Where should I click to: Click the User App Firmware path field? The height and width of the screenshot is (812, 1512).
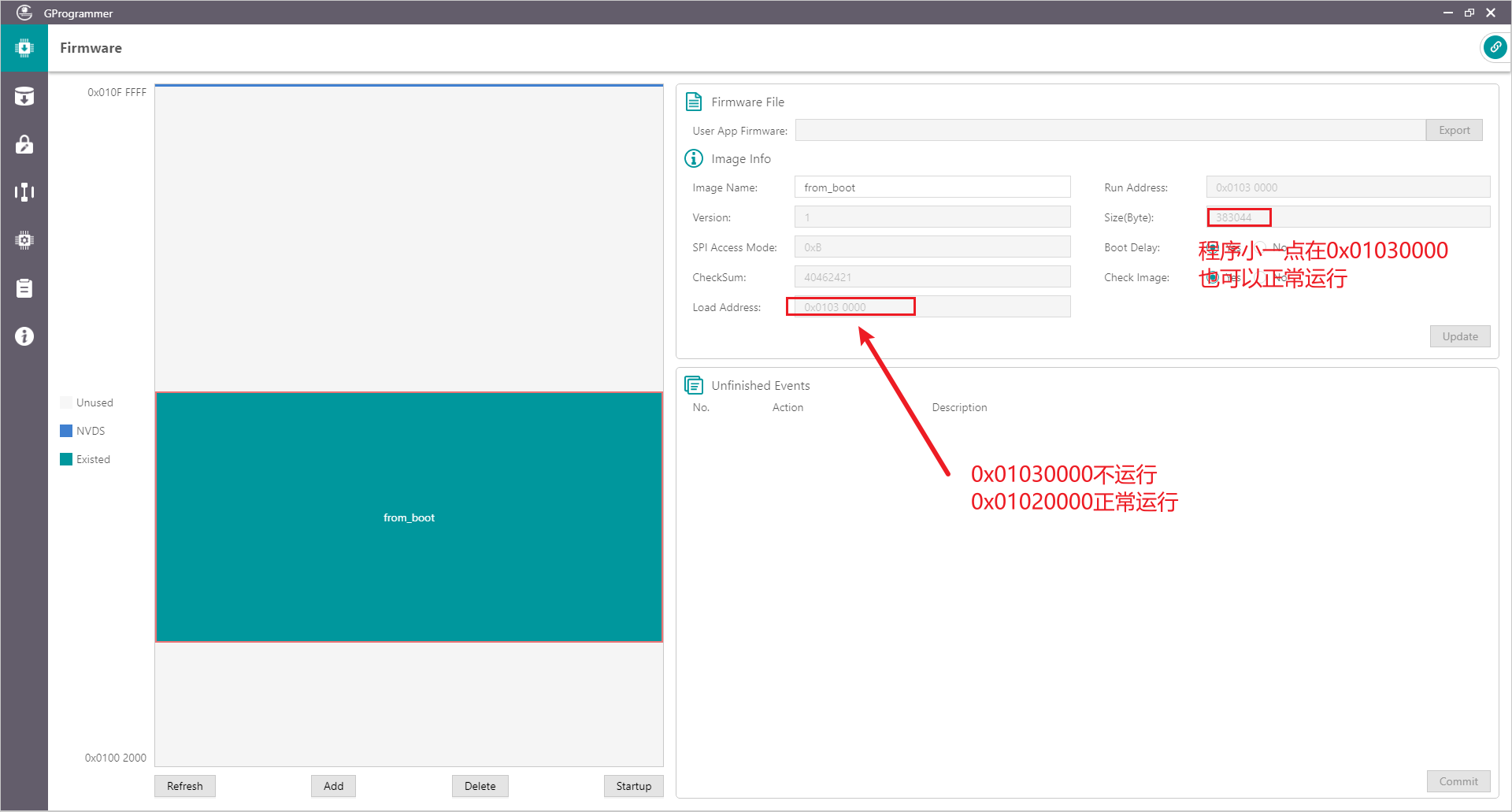[x=1110, y=130]
